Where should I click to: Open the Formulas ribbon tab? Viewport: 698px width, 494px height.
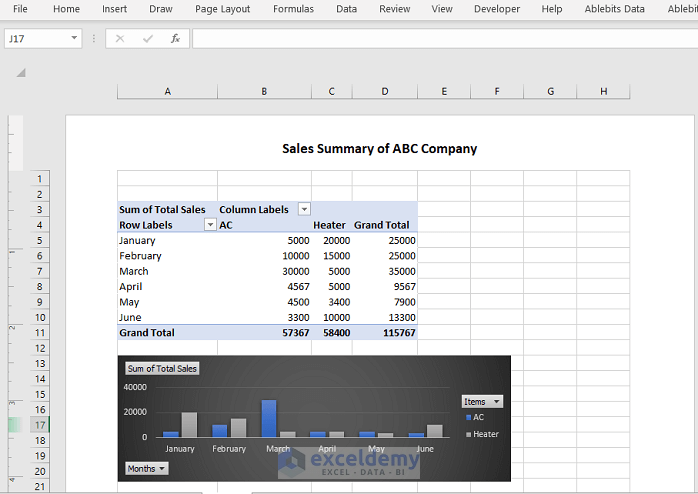[293, 9]
